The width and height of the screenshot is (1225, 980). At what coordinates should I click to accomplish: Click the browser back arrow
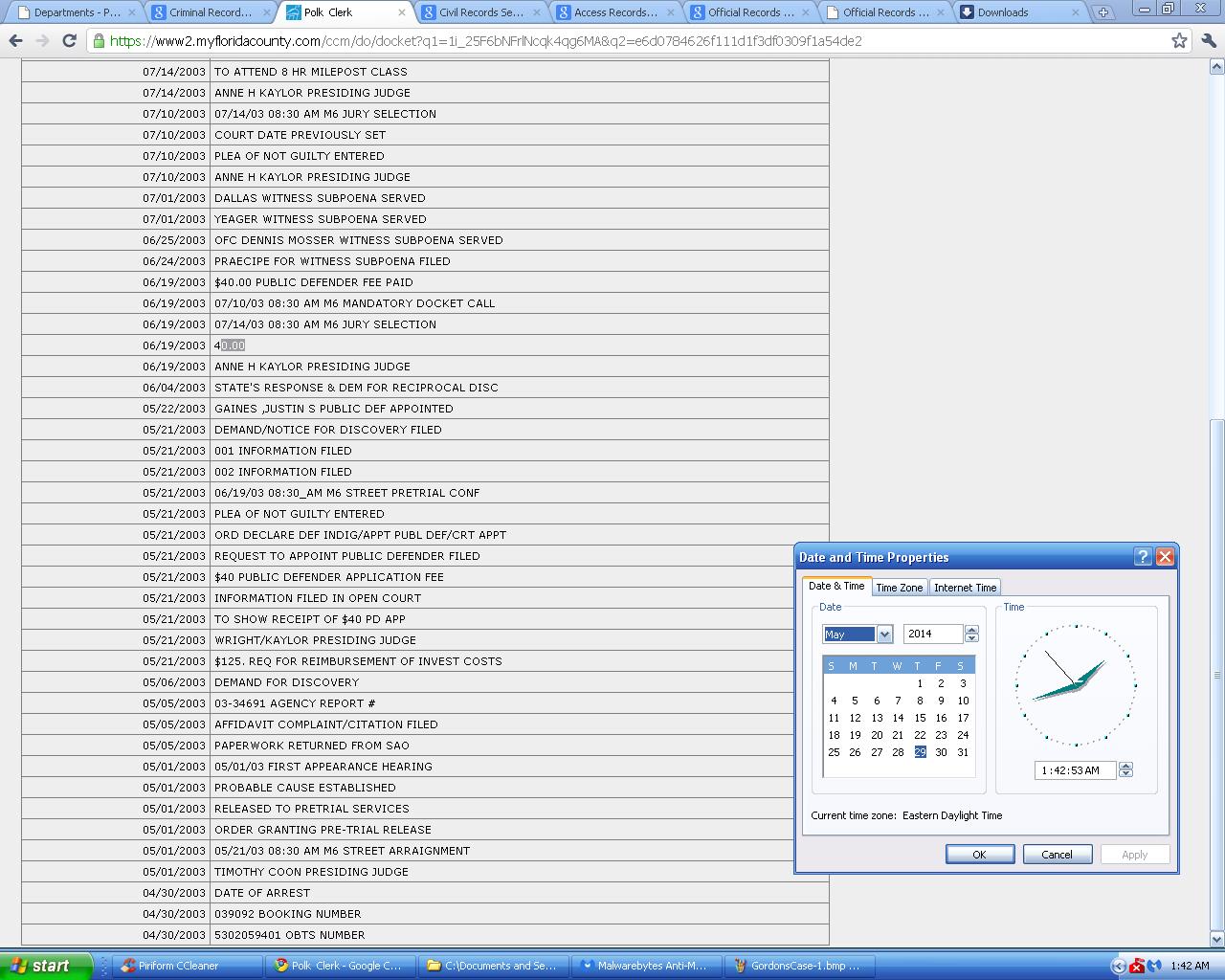(15, 41)
